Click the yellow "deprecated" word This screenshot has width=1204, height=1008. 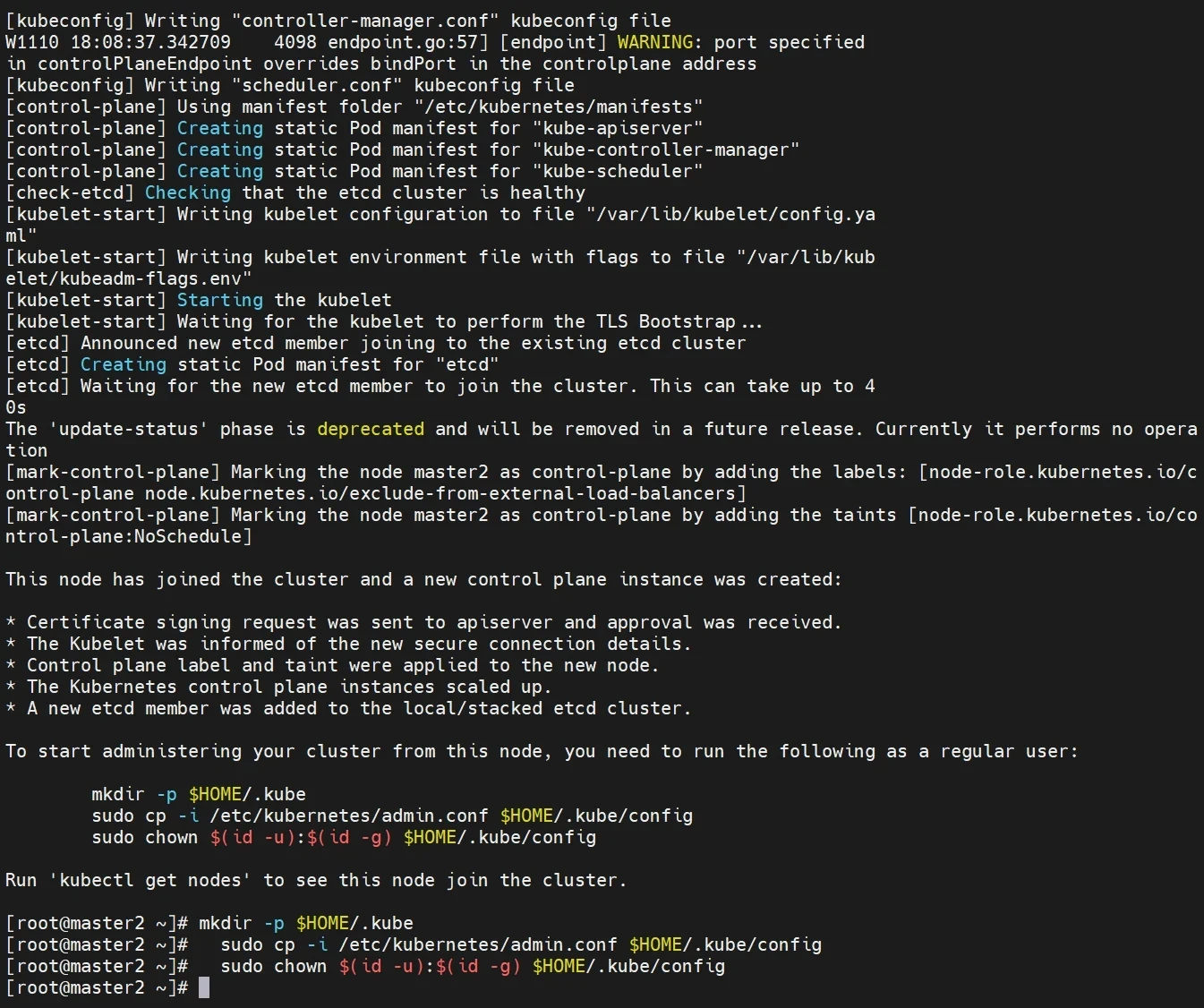[371, 429]
